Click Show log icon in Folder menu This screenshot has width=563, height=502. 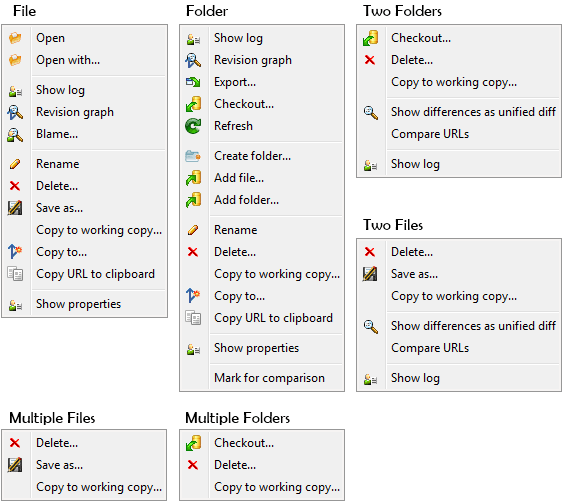tap(193, 39)
